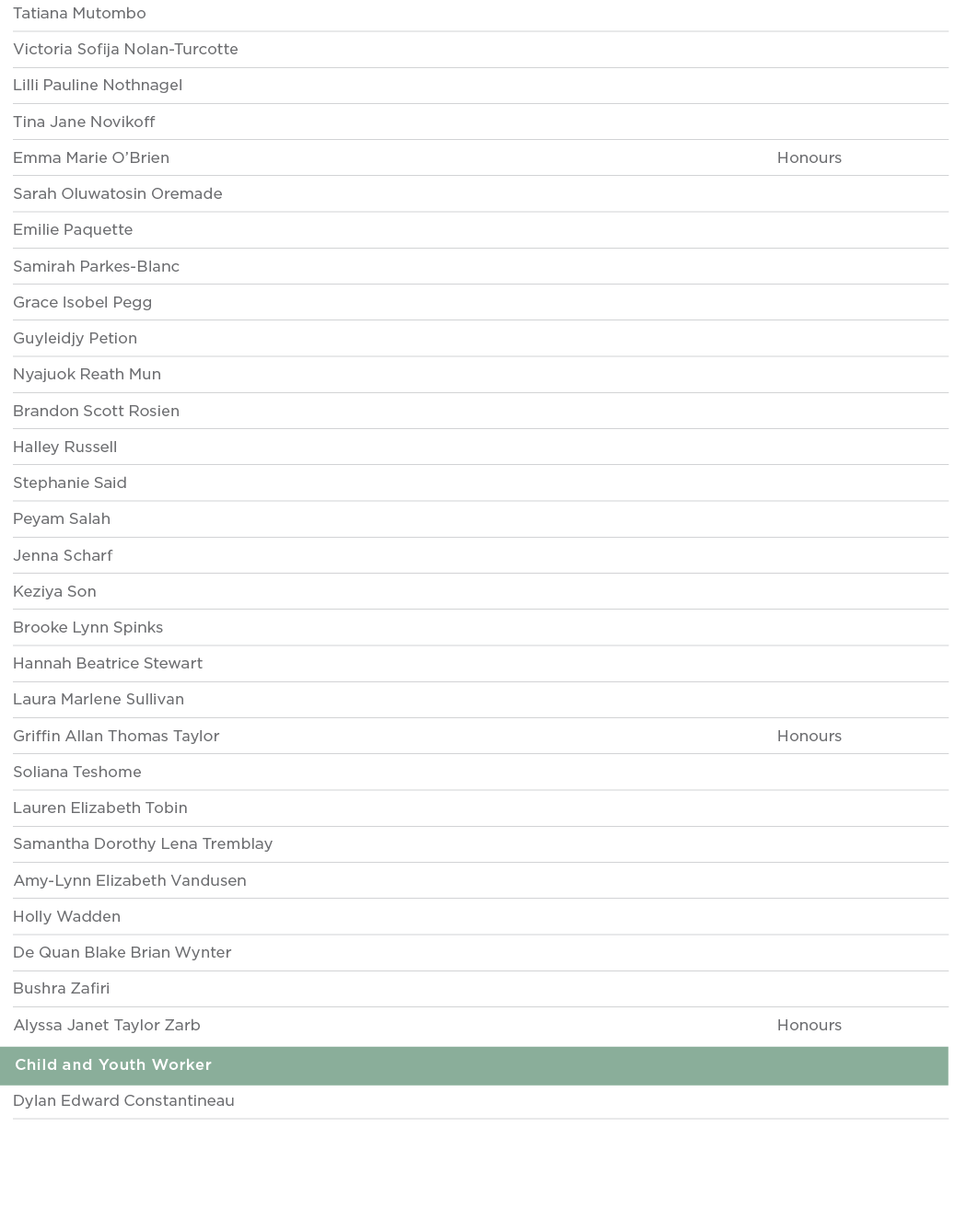Screen dimensions: 955x1232
Task: Click the name Tatiana Mutombo
Action: click(x=79, y=14)
